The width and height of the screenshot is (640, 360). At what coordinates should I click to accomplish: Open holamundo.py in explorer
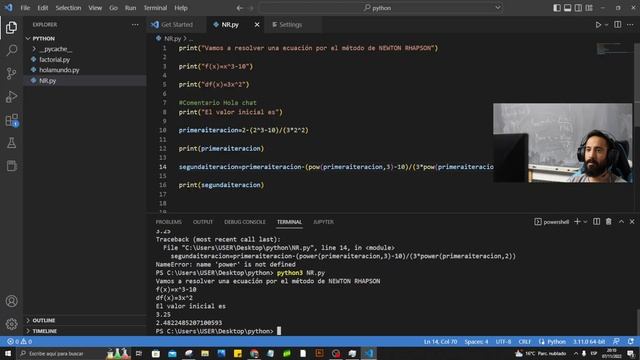click(x=59, y=70)
